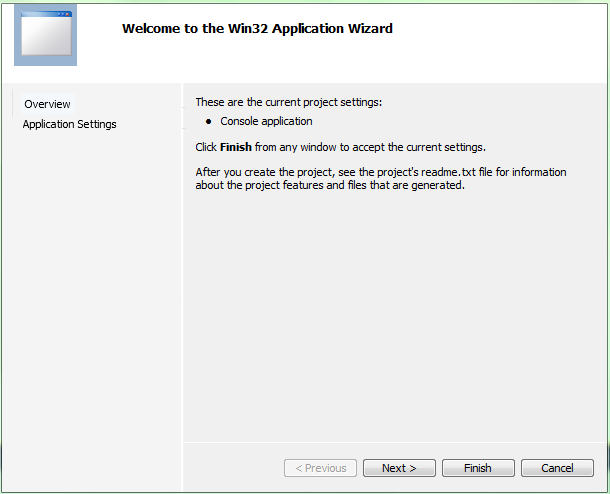Viewport: 610px width, 494px height.
Task: Click title bar strip on wizard icon
Action: 45,14
